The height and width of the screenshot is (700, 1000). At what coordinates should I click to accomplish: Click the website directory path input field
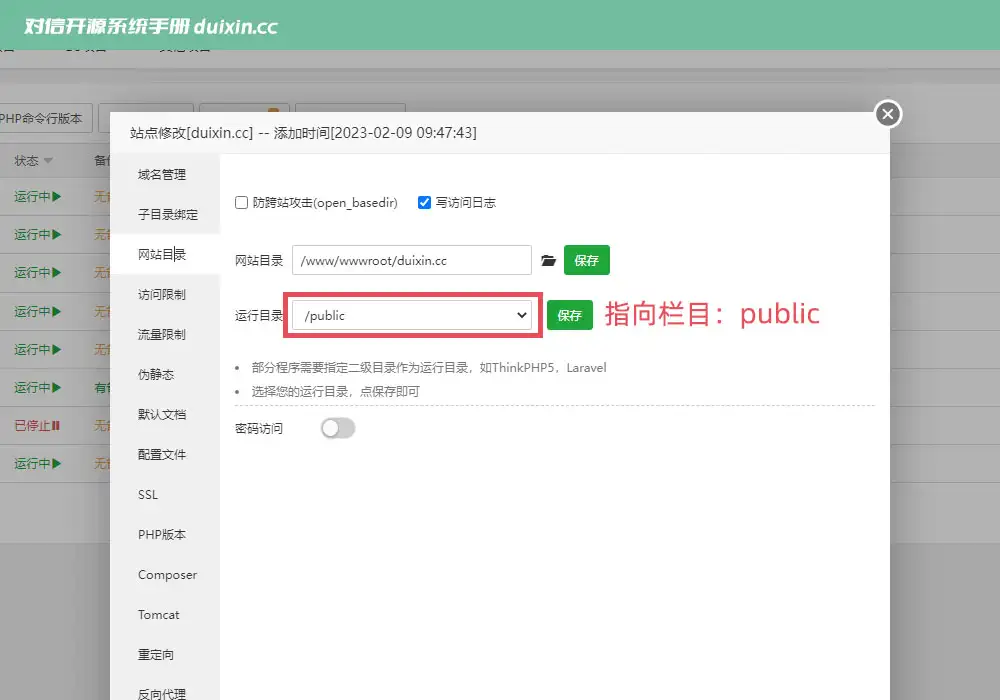[411, 260]
